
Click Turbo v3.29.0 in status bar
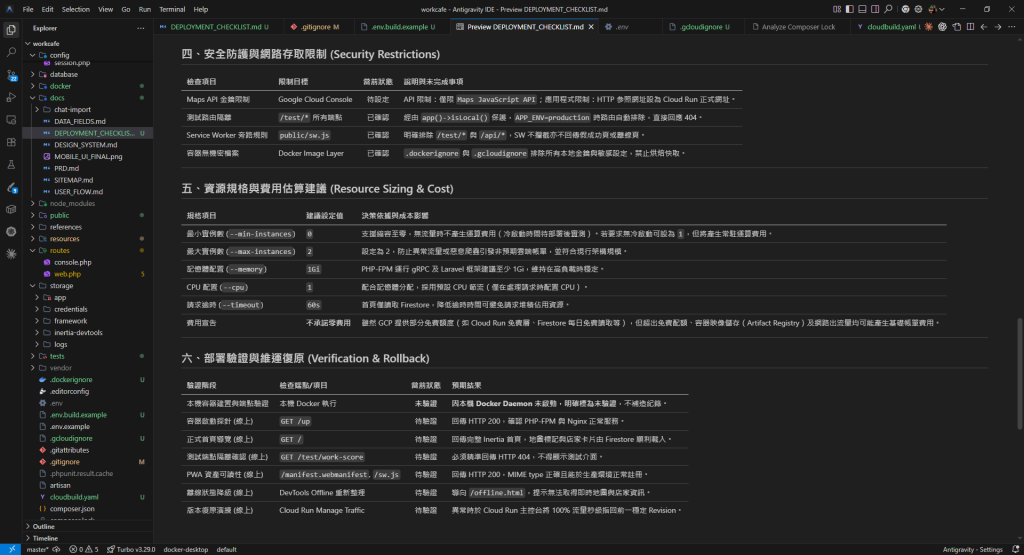coord(131,549)
